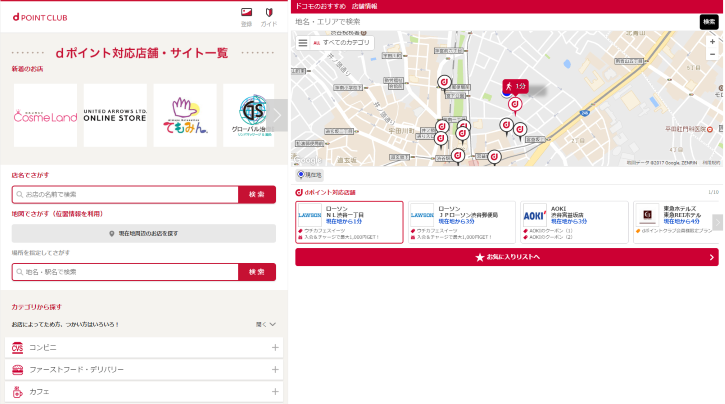This screenshot has width=725, height=404.
Task: Click the black 検索 button on map panel
Action: (709, 22)
